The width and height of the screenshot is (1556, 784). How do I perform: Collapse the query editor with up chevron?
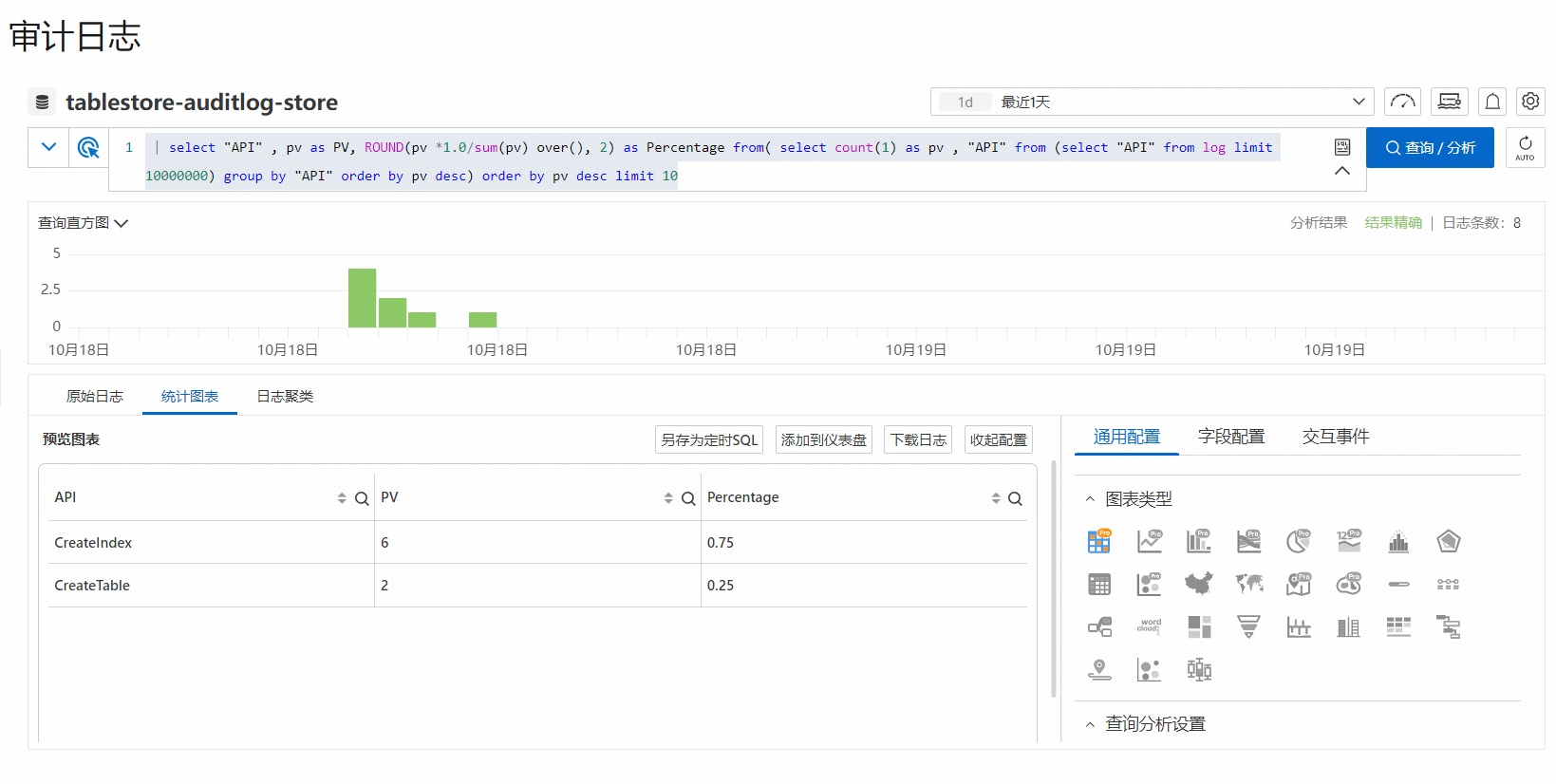(1342, 171)
